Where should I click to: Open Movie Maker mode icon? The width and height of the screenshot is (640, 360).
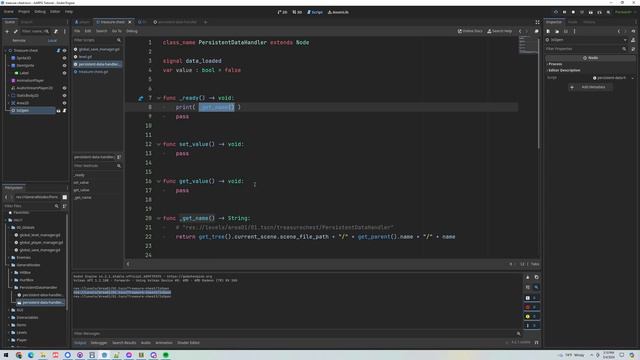pos(608,12)
